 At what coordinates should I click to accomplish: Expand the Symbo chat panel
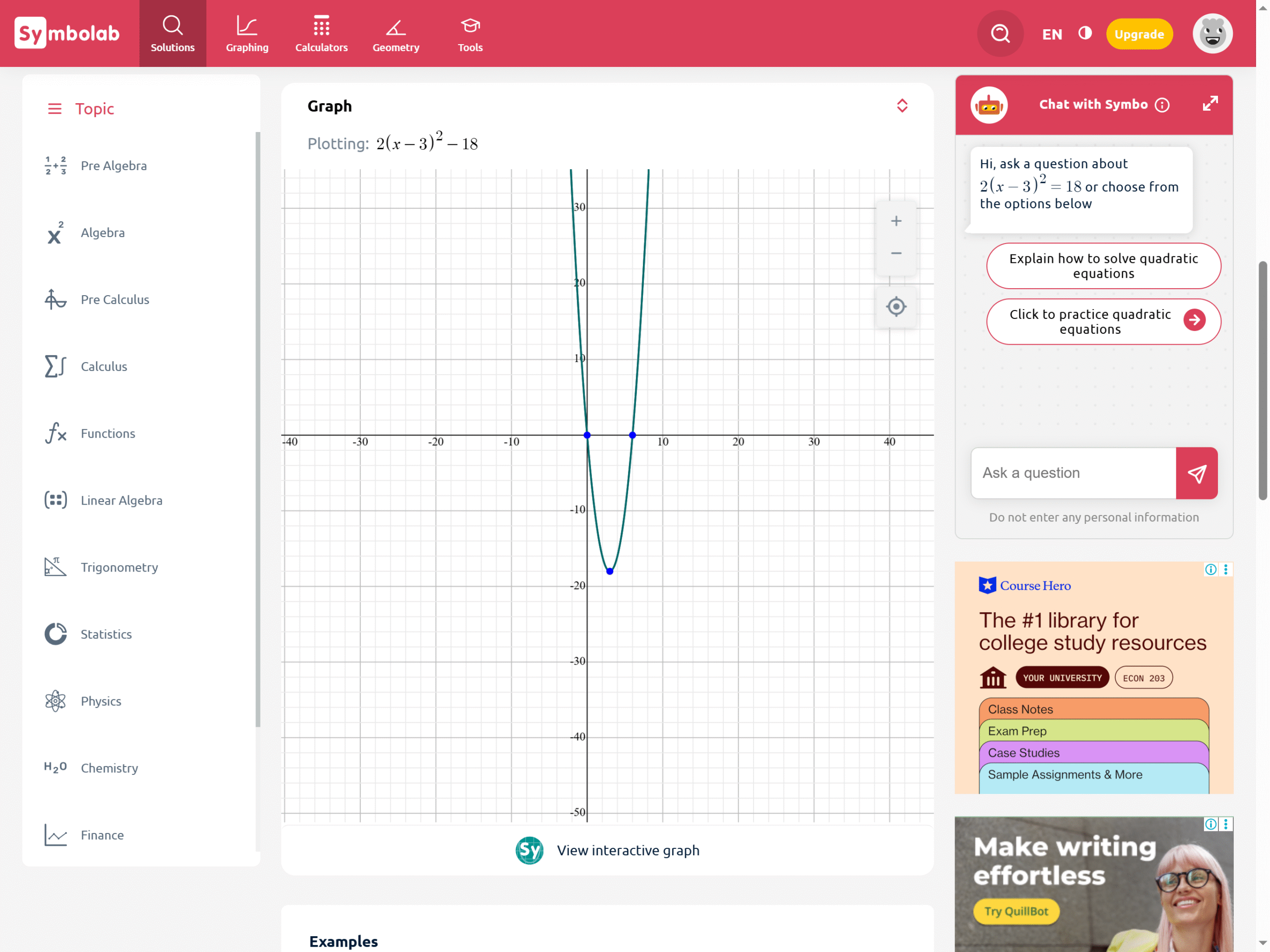pos(1210,103)
